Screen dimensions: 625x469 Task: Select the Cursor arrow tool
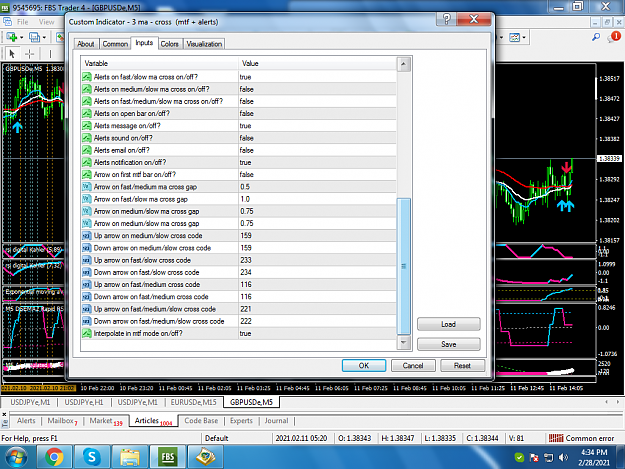12,53
